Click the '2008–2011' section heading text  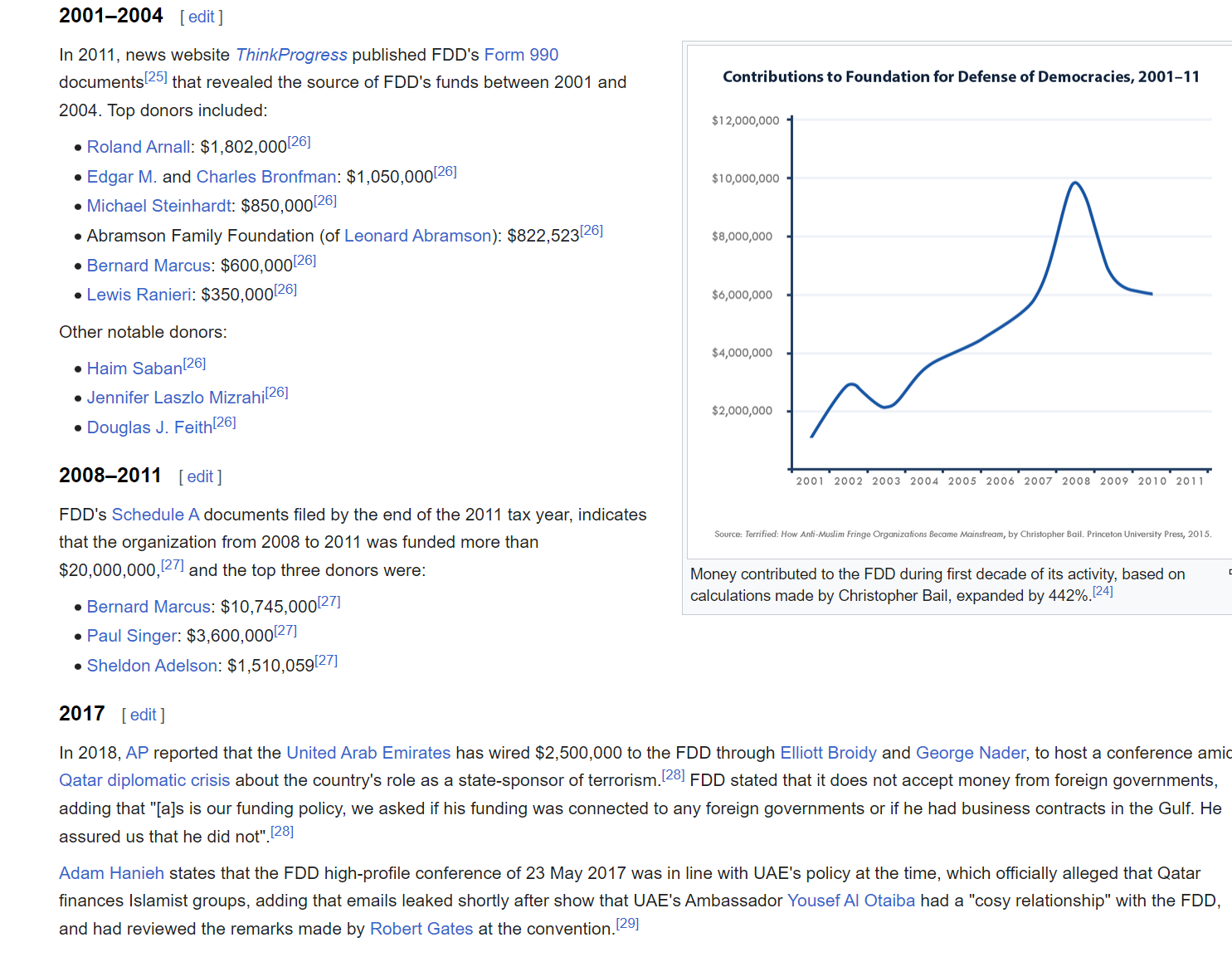coord(110,476)
